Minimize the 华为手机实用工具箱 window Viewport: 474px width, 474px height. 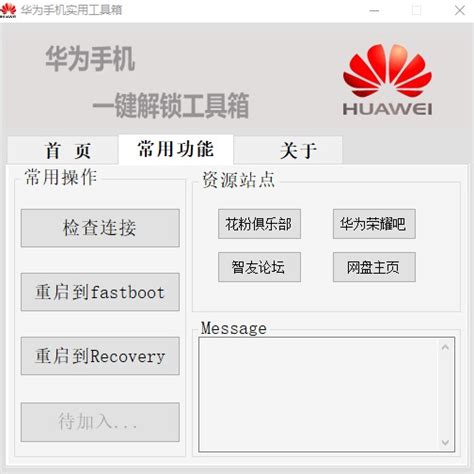pos(374,11)
